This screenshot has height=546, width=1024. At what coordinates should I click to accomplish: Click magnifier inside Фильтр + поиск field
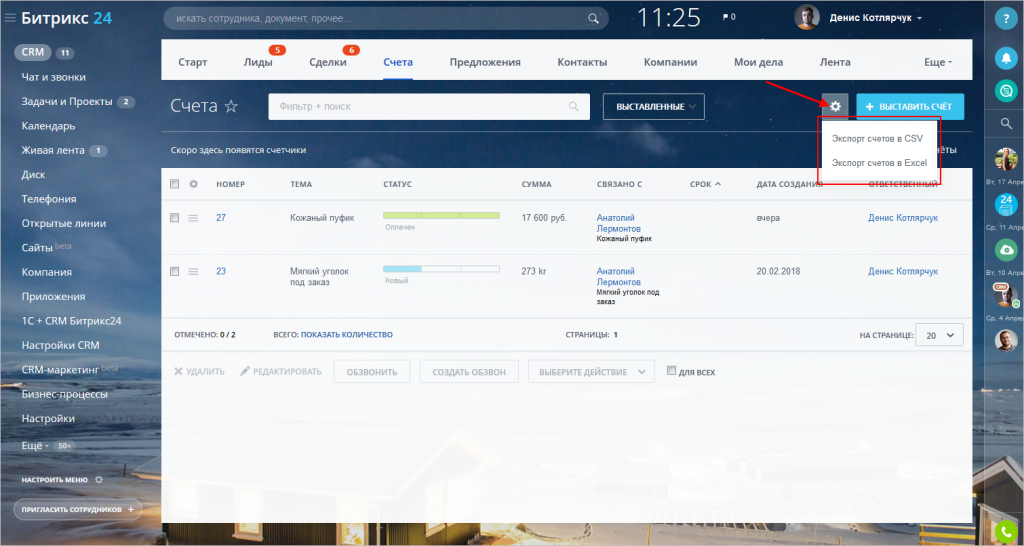click(x=573, y=106)
